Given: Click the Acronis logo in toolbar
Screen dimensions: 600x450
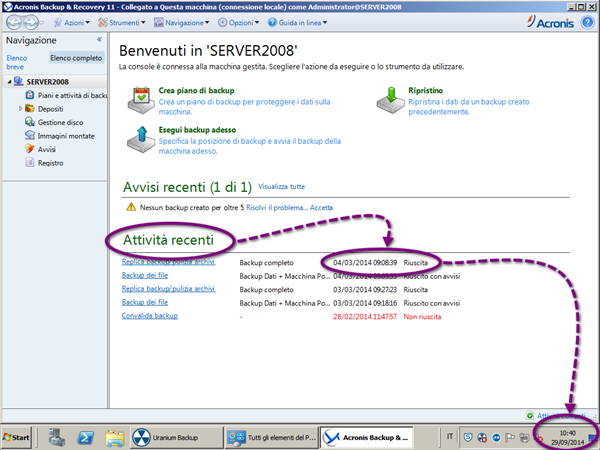Looking at the screenshot, I should click(550, 22).
